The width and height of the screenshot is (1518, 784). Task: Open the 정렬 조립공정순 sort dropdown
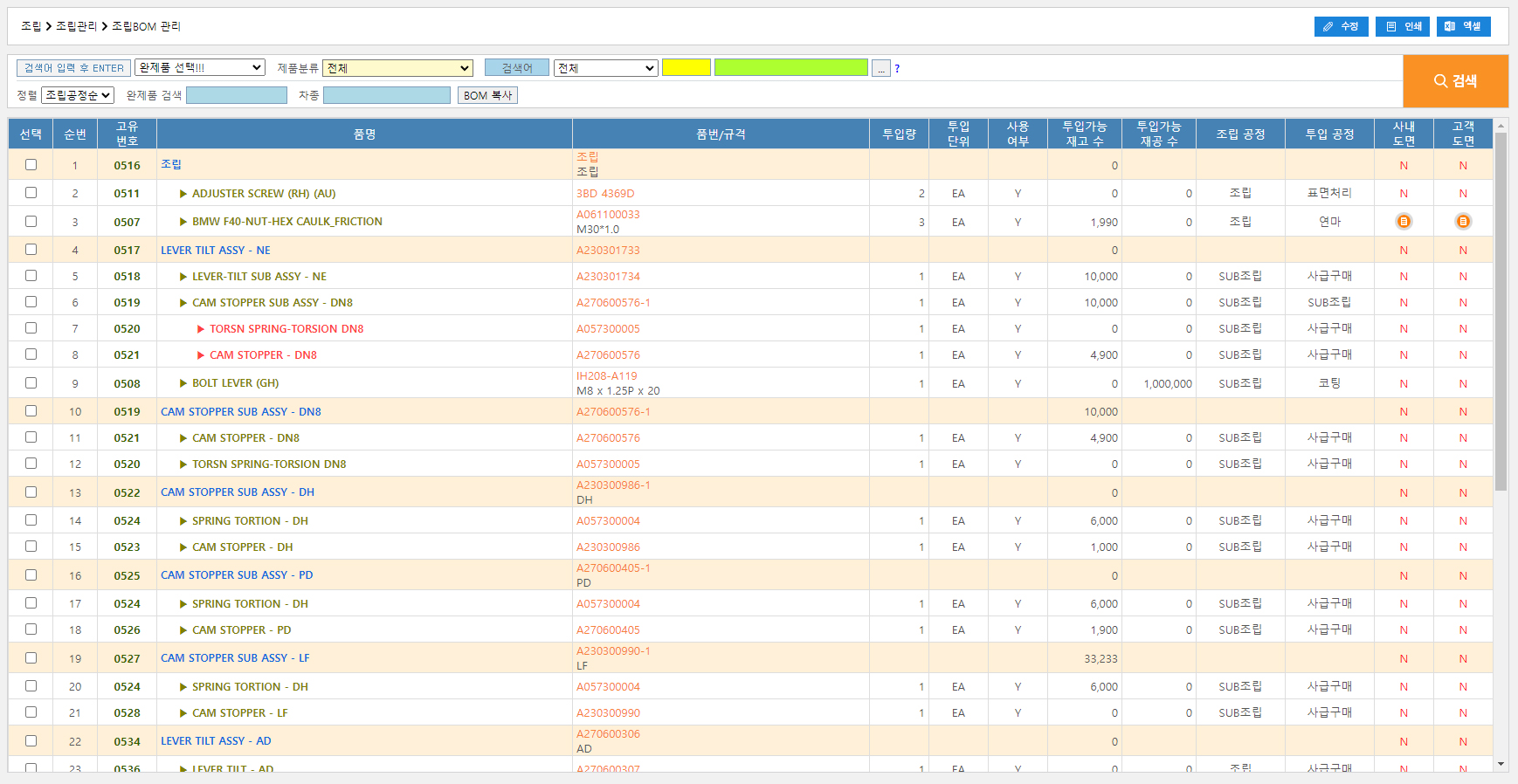pyautogui.click(x=78, y=95)
